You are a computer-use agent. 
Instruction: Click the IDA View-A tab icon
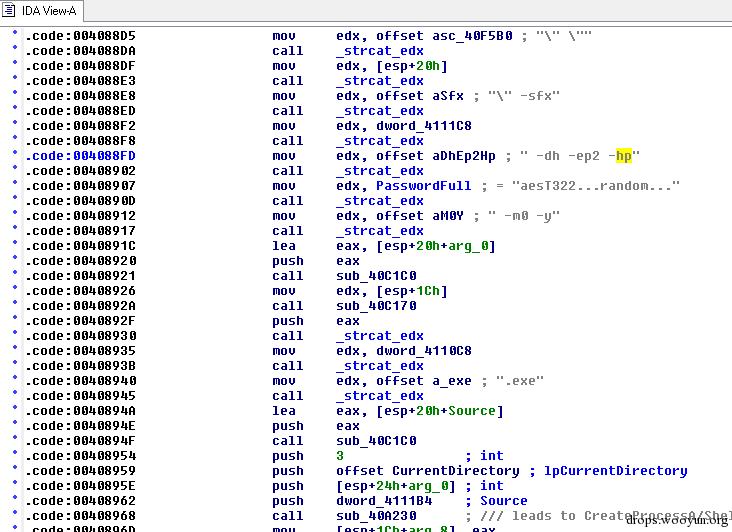(x=12, y=10)
